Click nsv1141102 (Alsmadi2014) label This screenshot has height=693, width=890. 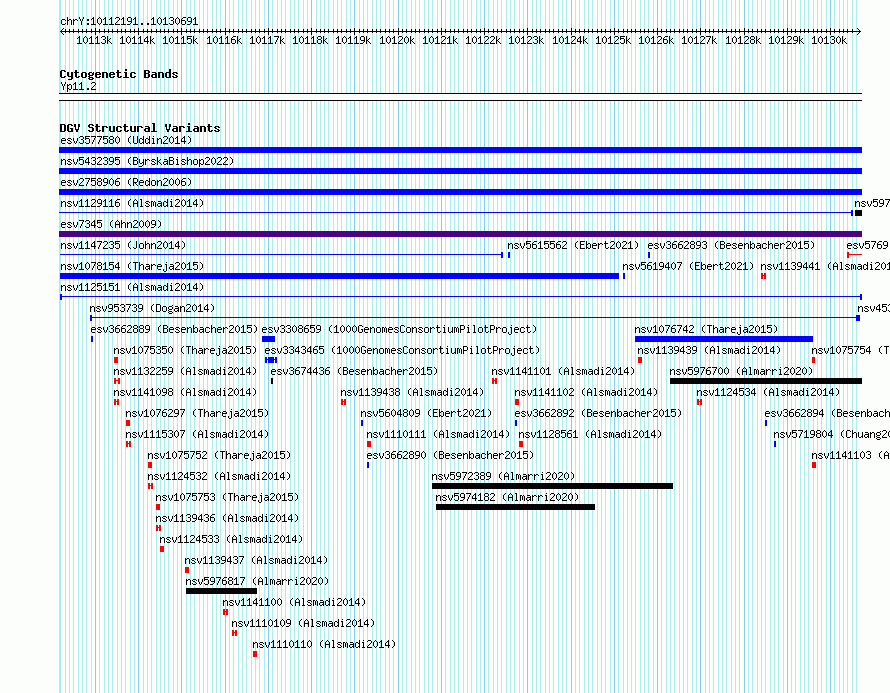point(586,392)
